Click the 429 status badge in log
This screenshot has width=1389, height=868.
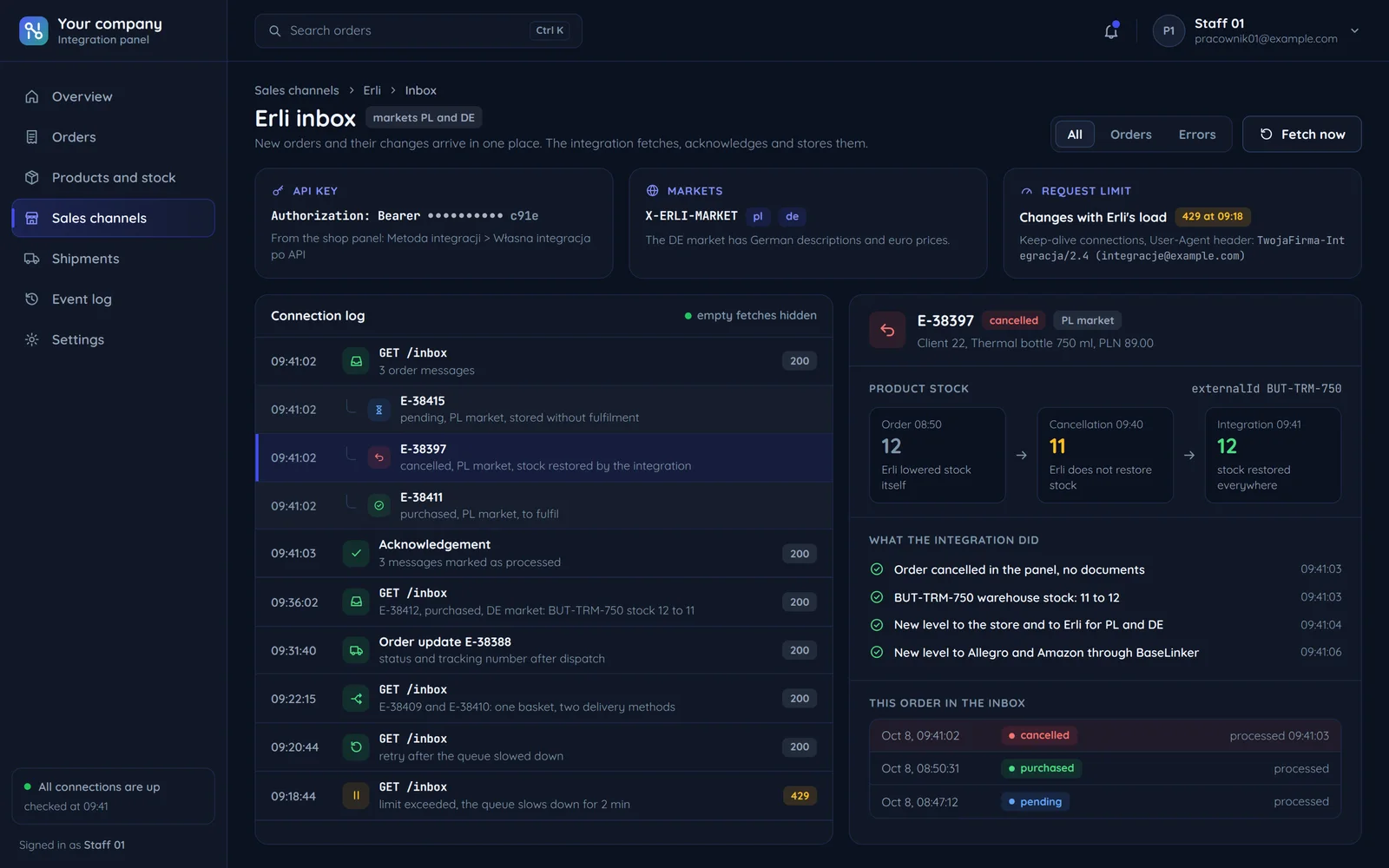(x=800, y=796)
